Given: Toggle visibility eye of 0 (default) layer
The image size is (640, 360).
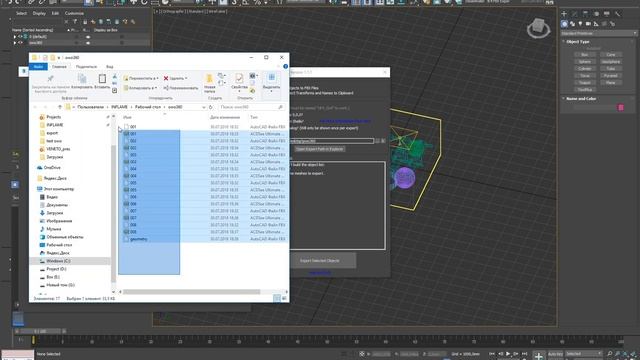Looking at the screenshot, I should point(20,36).
